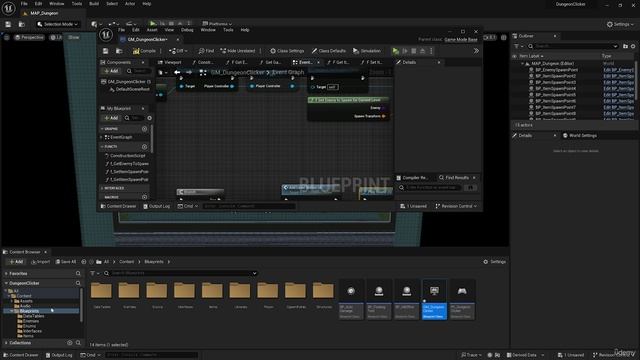Click Add button in Content Browser
Screen dimensions: 640x360
pos(16,262)
